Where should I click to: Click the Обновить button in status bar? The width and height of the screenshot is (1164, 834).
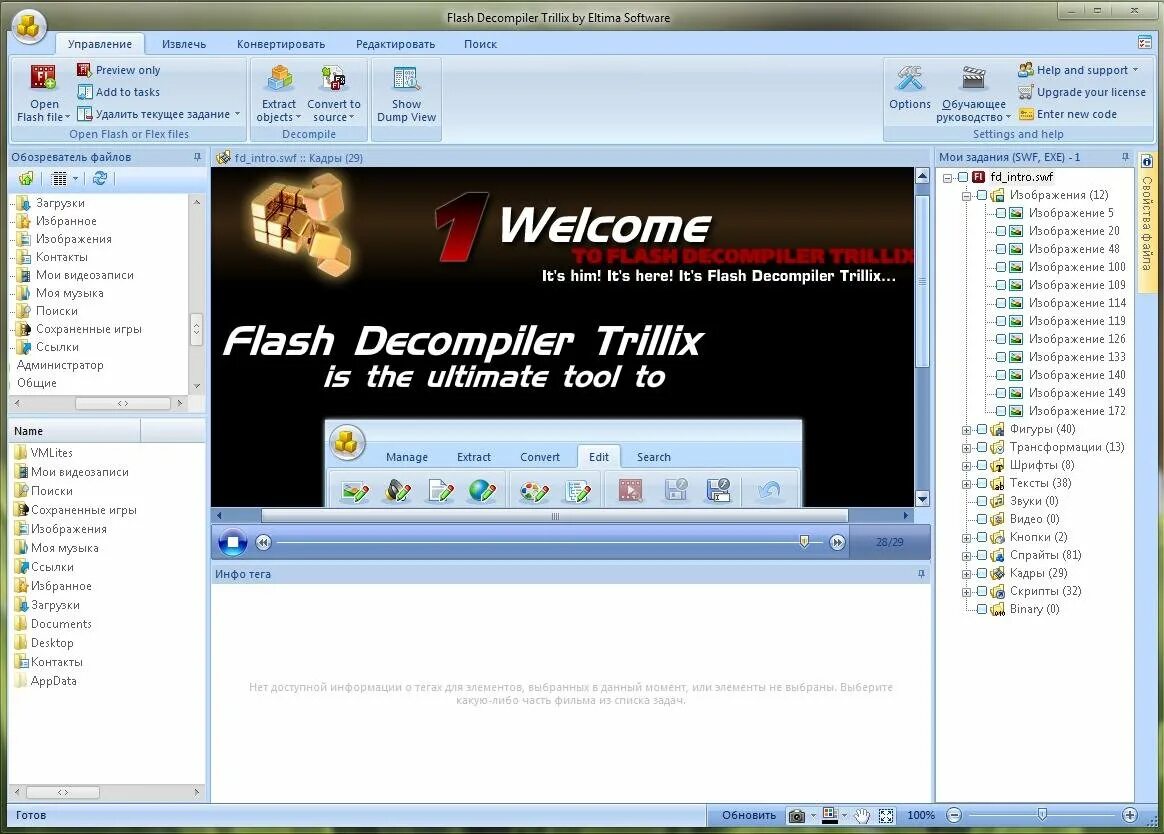point(748,815)
